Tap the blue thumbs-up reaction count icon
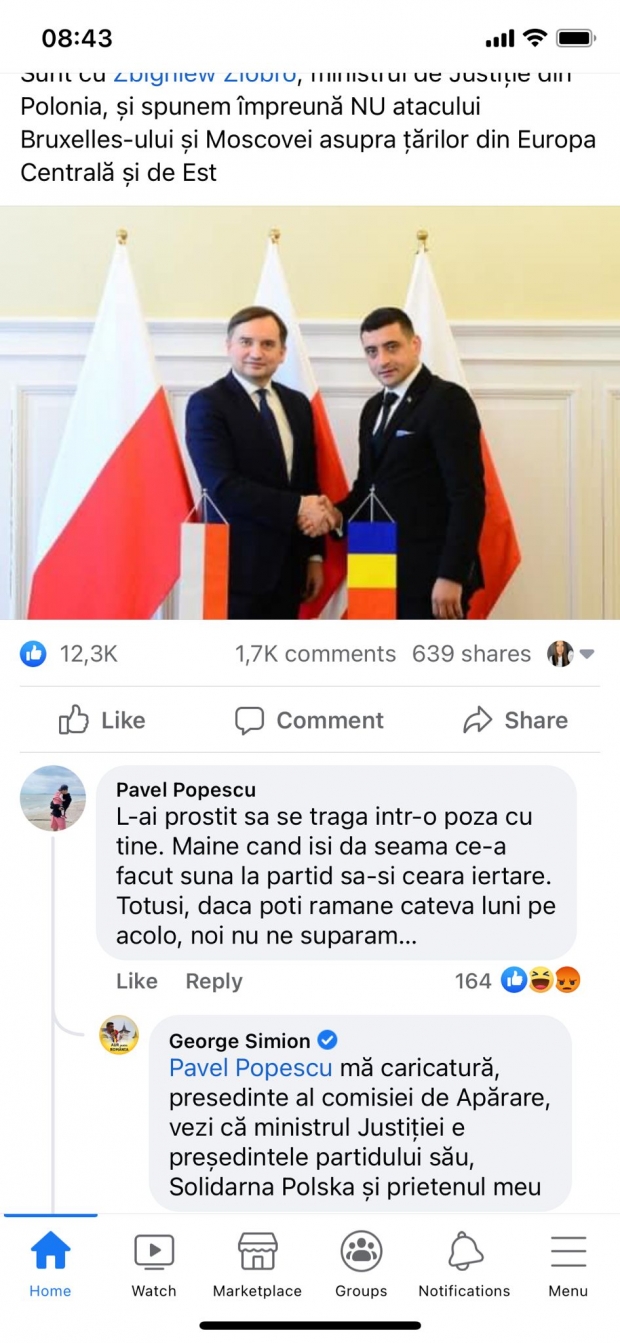Viewport: 620px width, 1343px height. coord(33,654)
